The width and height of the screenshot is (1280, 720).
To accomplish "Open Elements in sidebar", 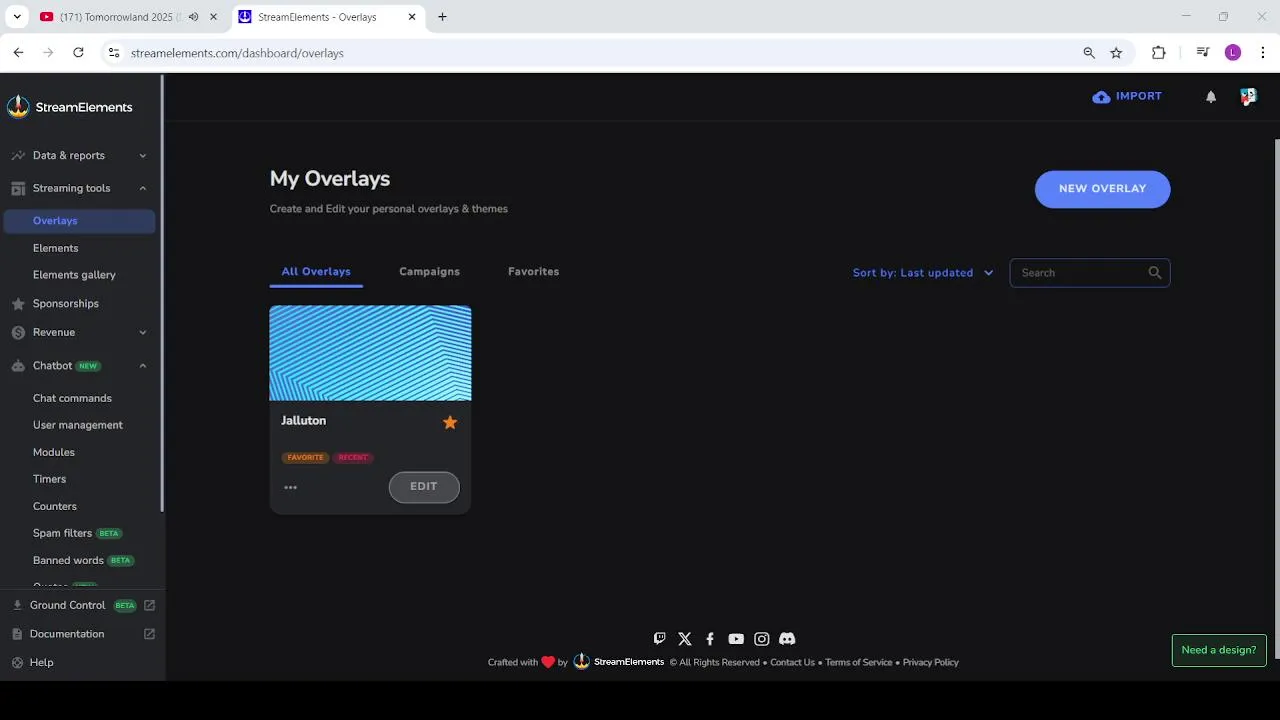I will click(x=55, y=248).
